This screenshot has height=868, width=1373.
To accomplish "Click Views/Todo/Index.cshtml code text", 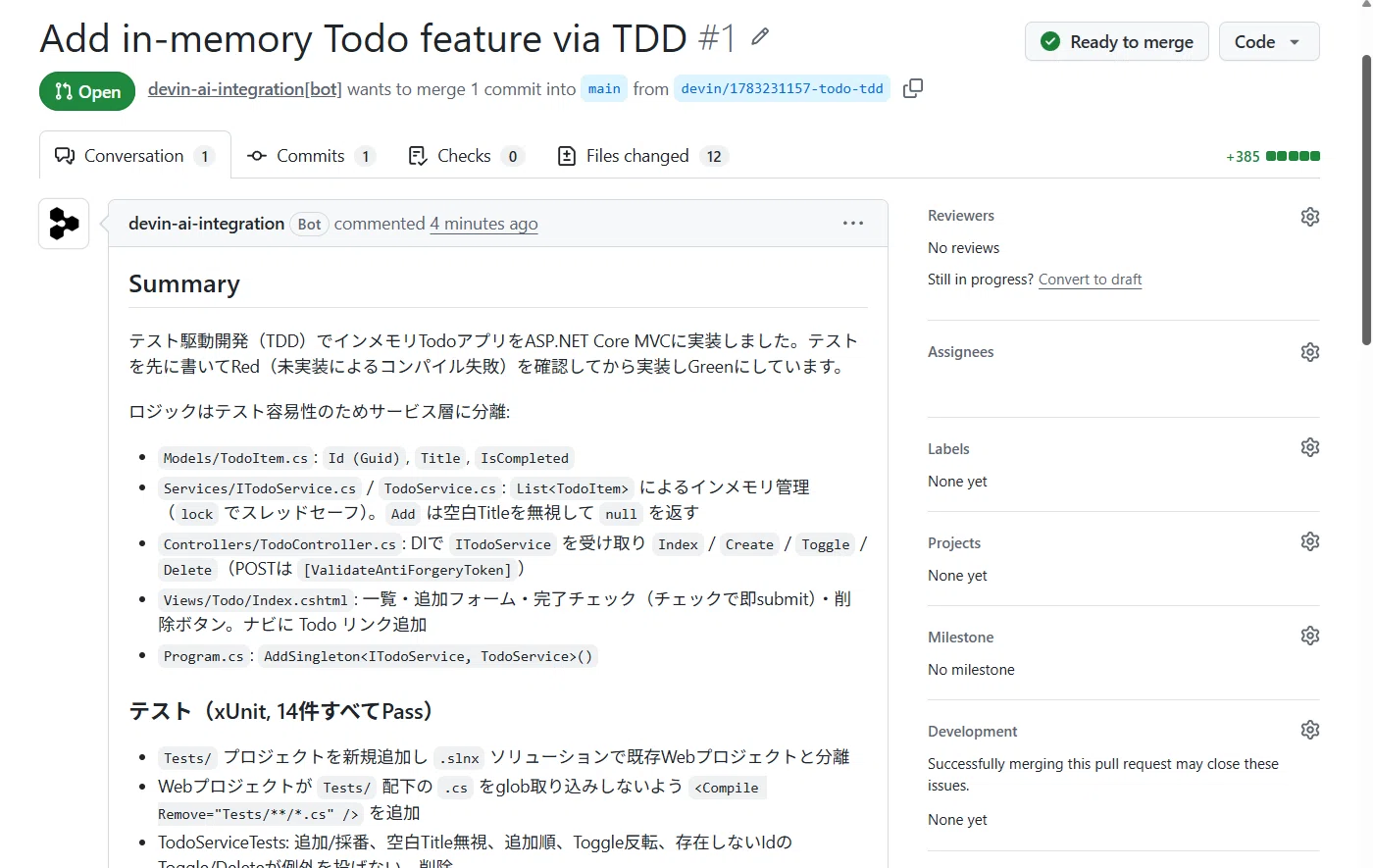I will (x=256, y=600).
